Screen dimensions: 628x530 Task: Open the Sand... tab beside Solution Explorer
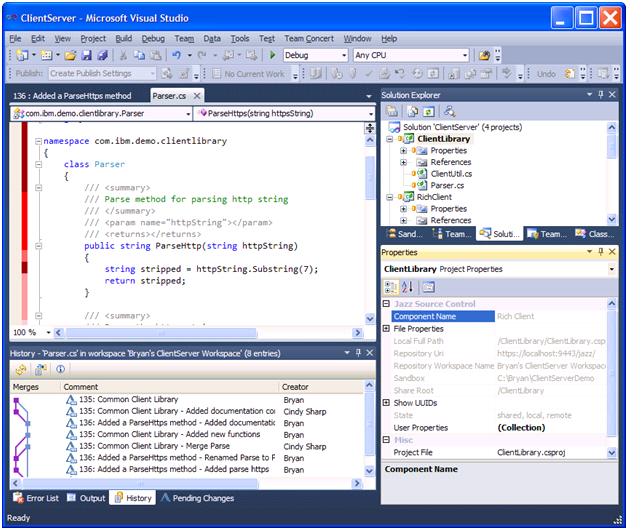(405, 234)
